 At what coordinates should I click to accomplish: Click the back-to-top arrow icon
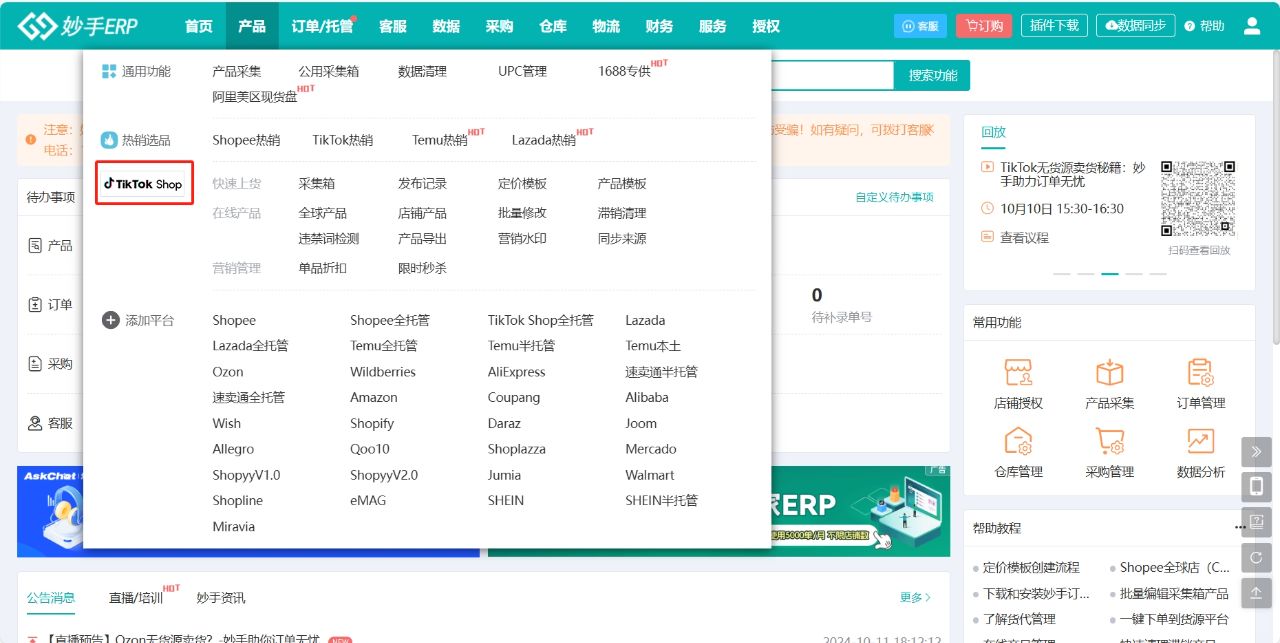pos(1257,592)
